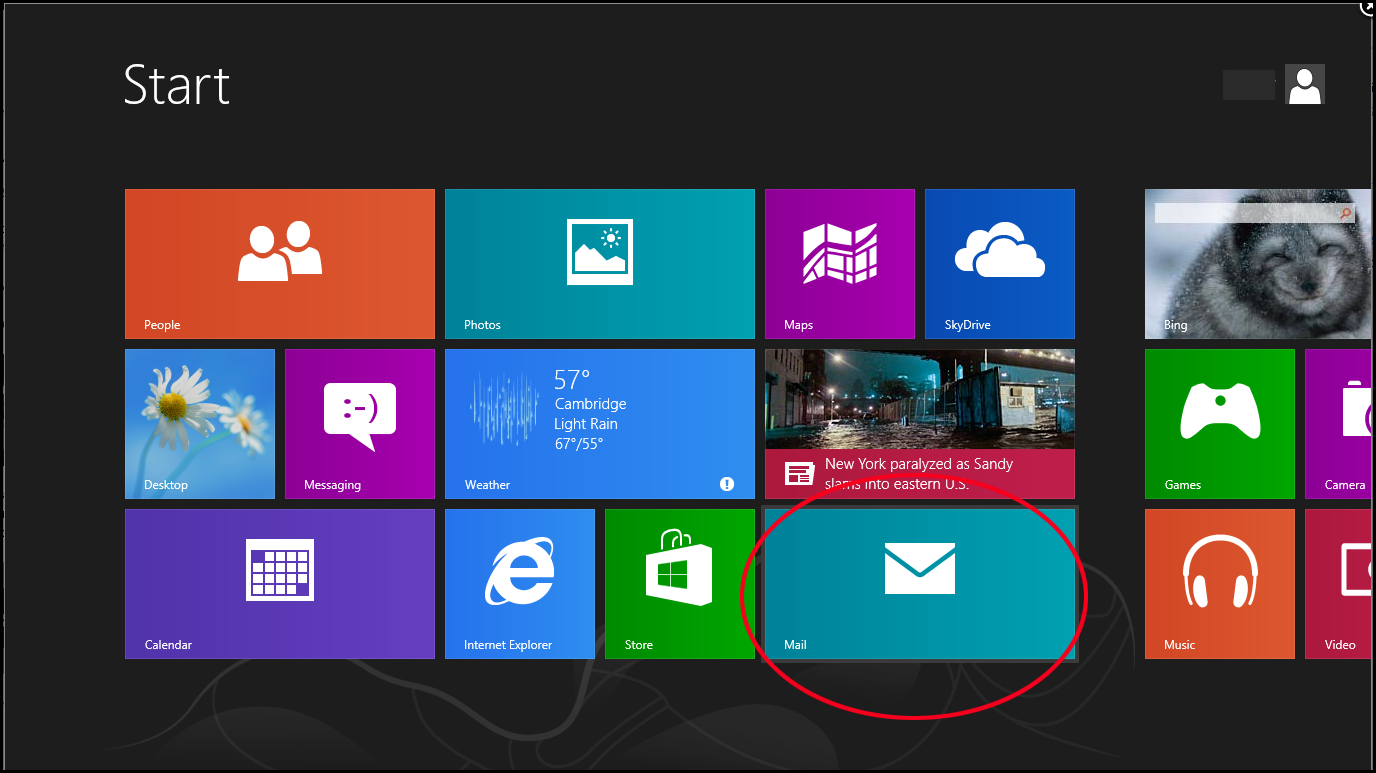Viewport: 1376px width, 773px height.
Task: Open the Camera tile
Action: [x=1340, y=424]
